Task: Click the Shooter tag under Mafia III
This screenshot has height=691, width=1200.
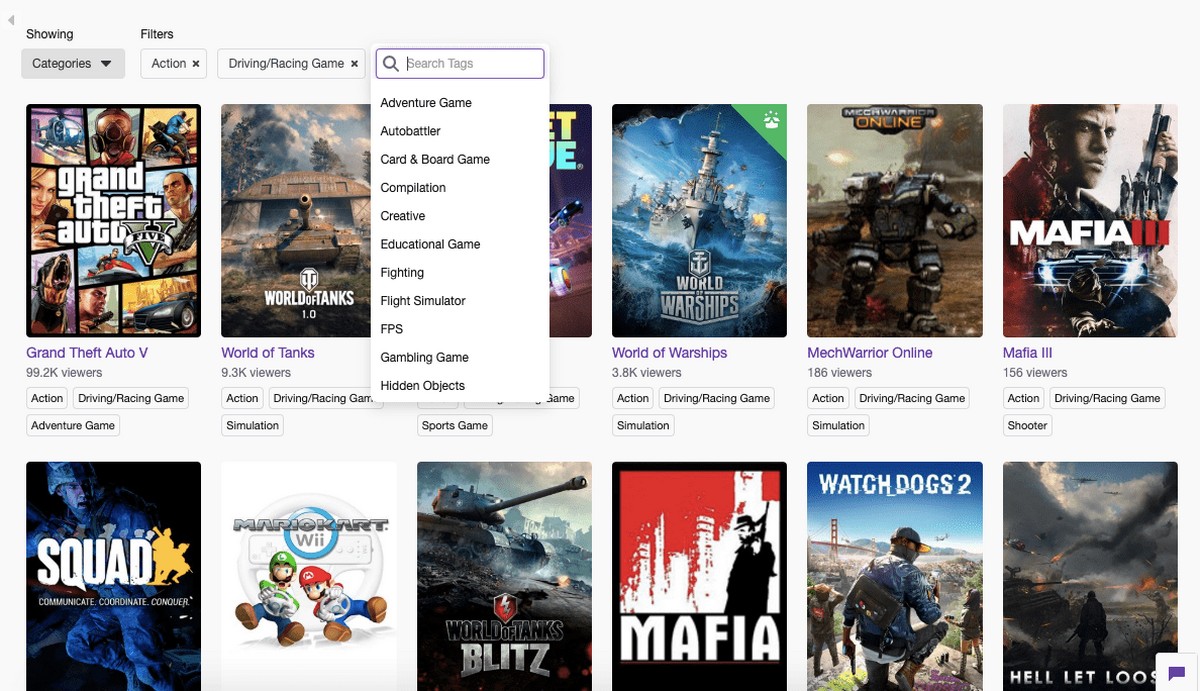Action: pyautogui.click(x=1027, y=425)
